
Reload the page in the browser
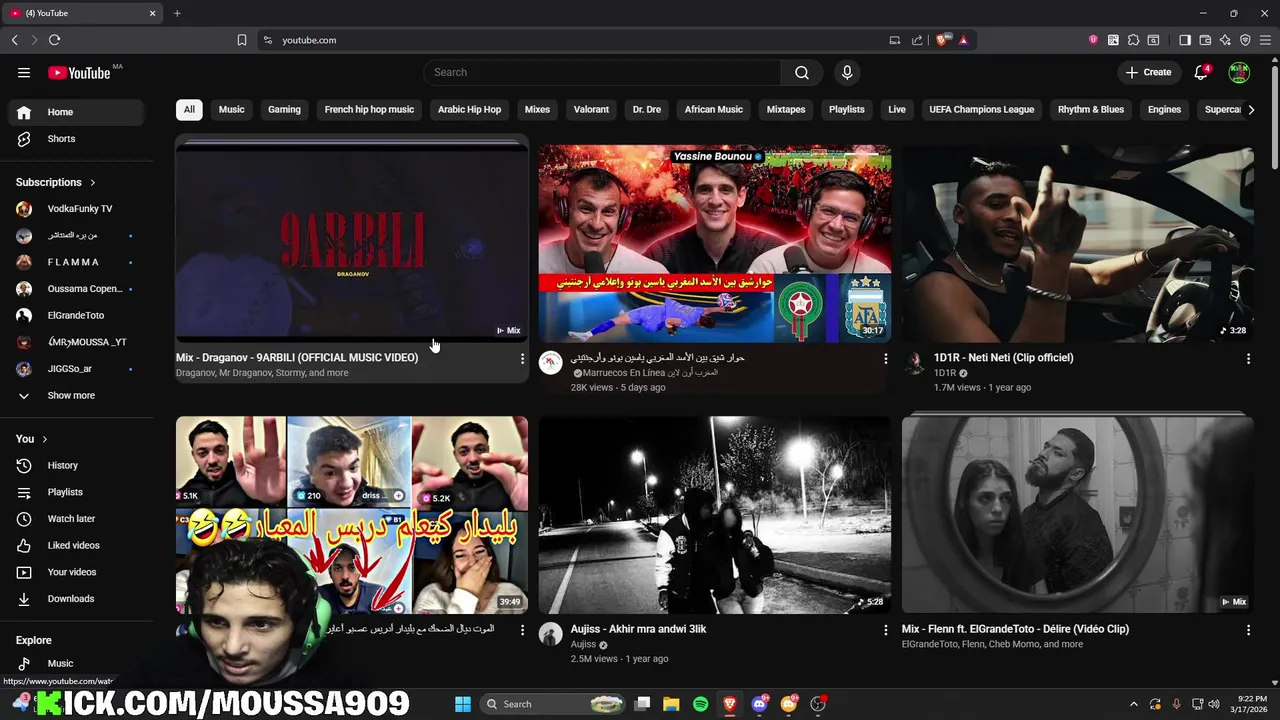click(54, 40)
